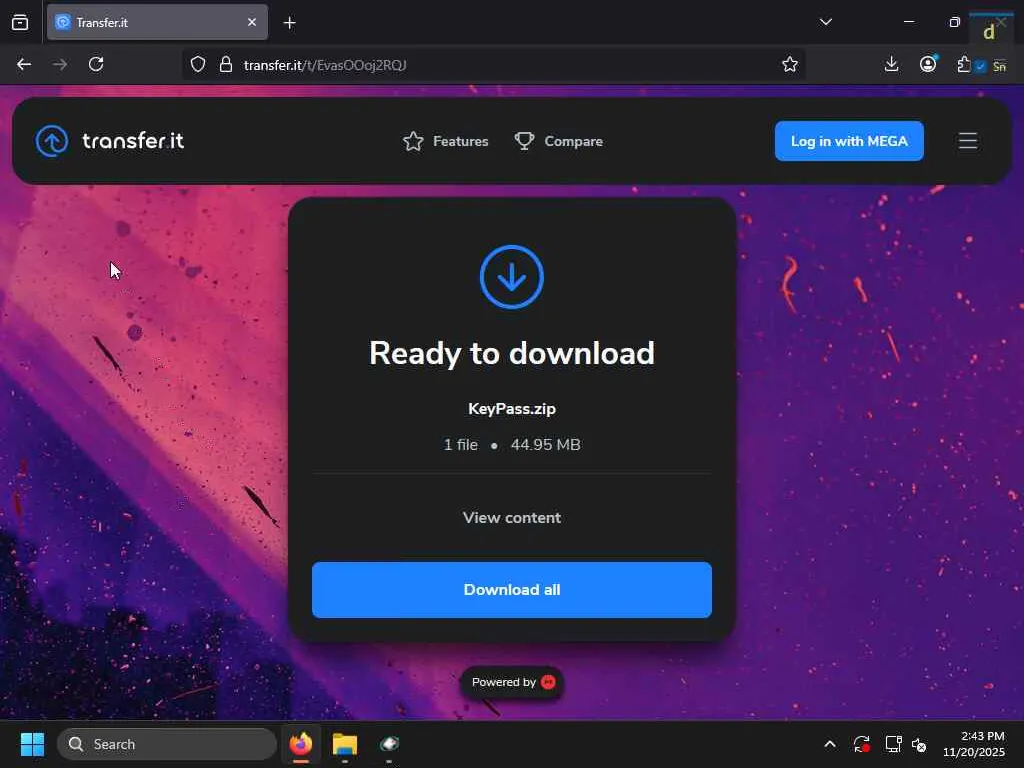Click the taskbar Search box

tap(167, 744)
